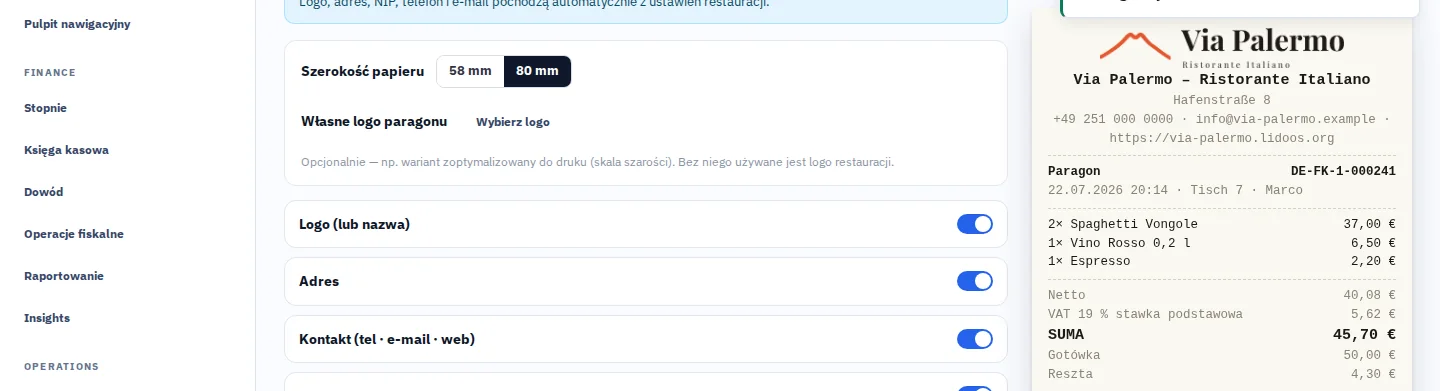Click VAT 19 % stawka podstawowa line
The height and width of the screenshot is (391, 1440).
[1222, 314]
